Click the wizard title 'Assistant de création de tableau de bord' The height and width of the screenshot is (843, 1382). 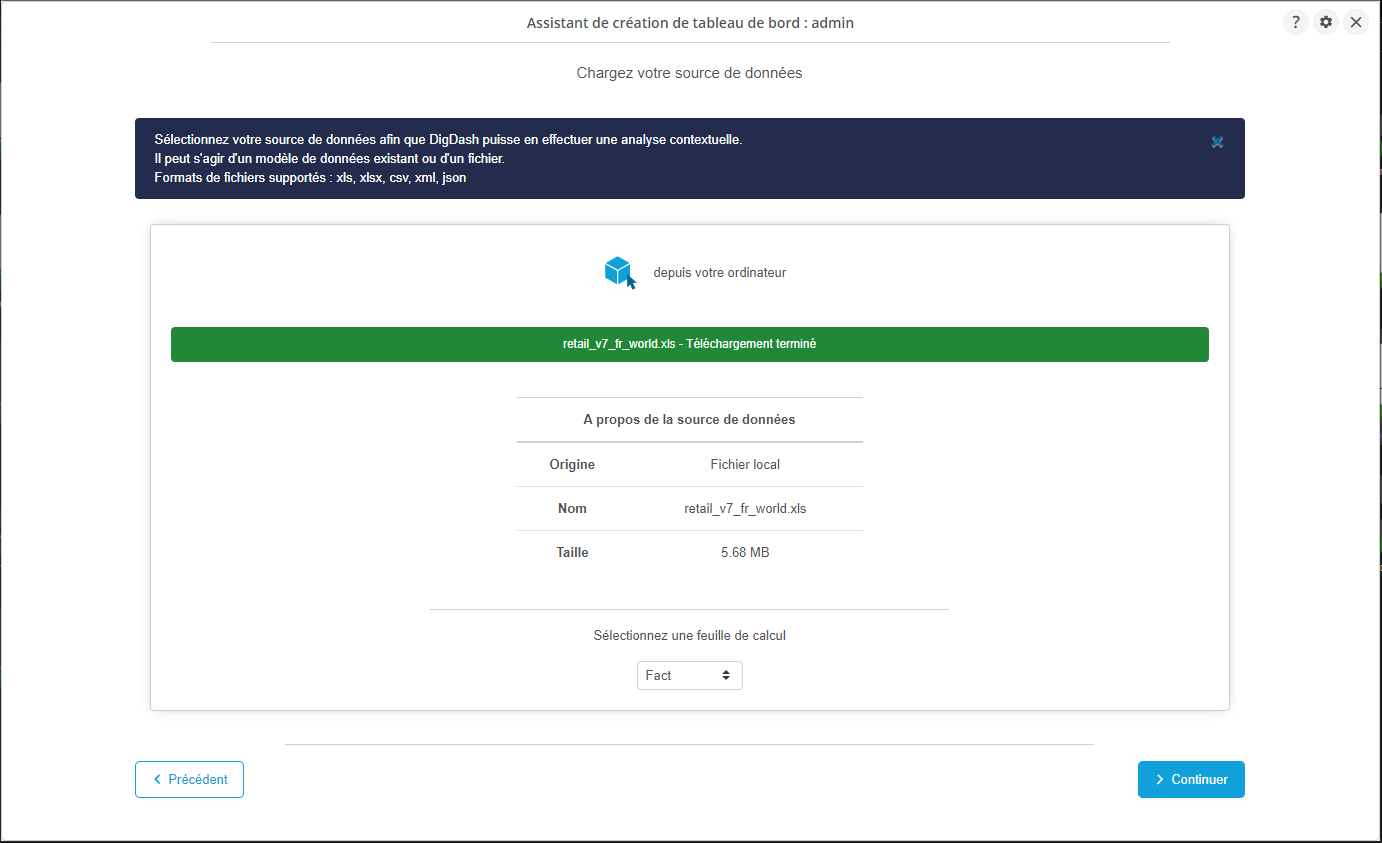[x=689, y=23]
